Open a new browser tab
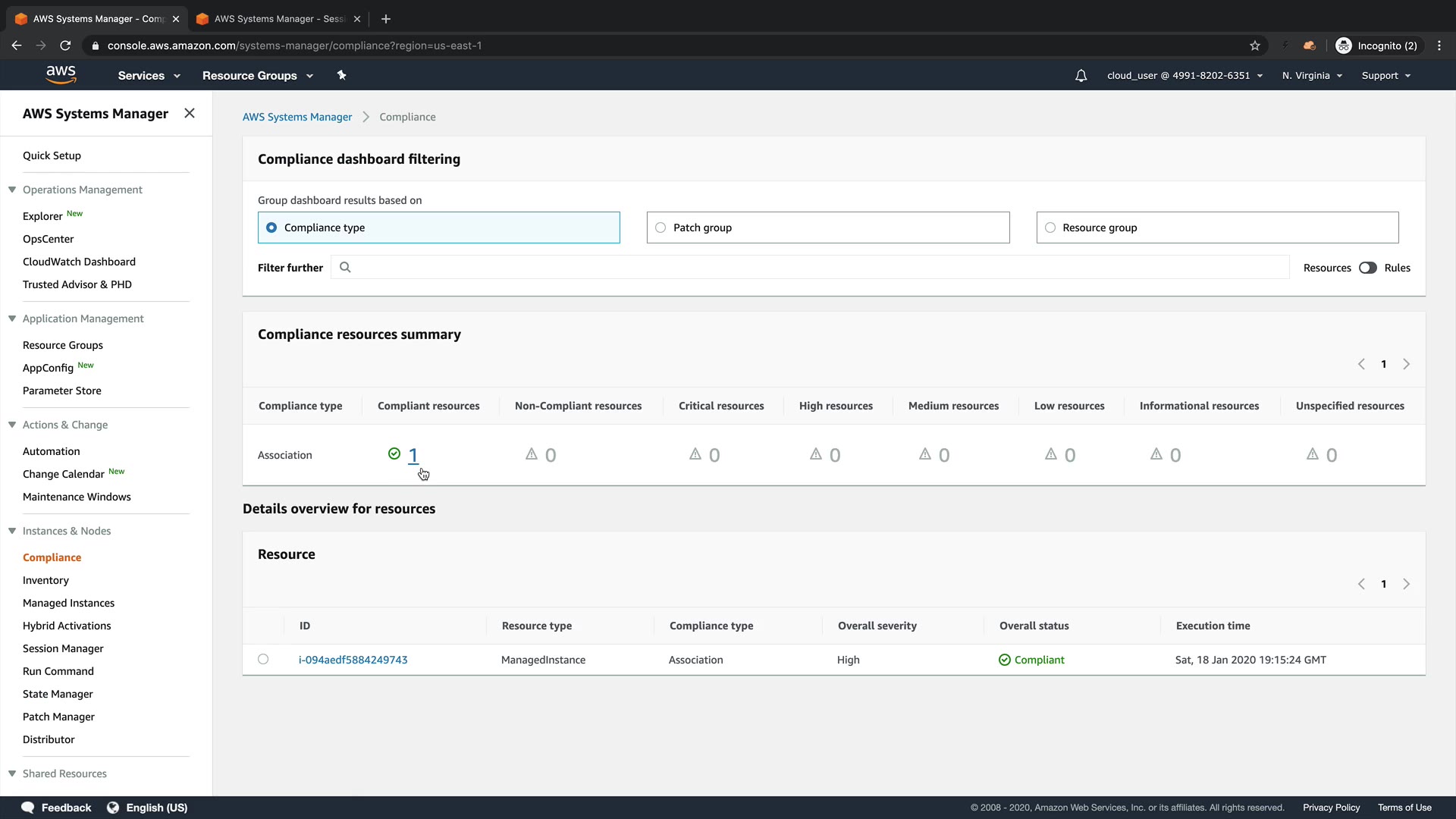This screenshot has height=819, width=1456. (x=386, y=19)
